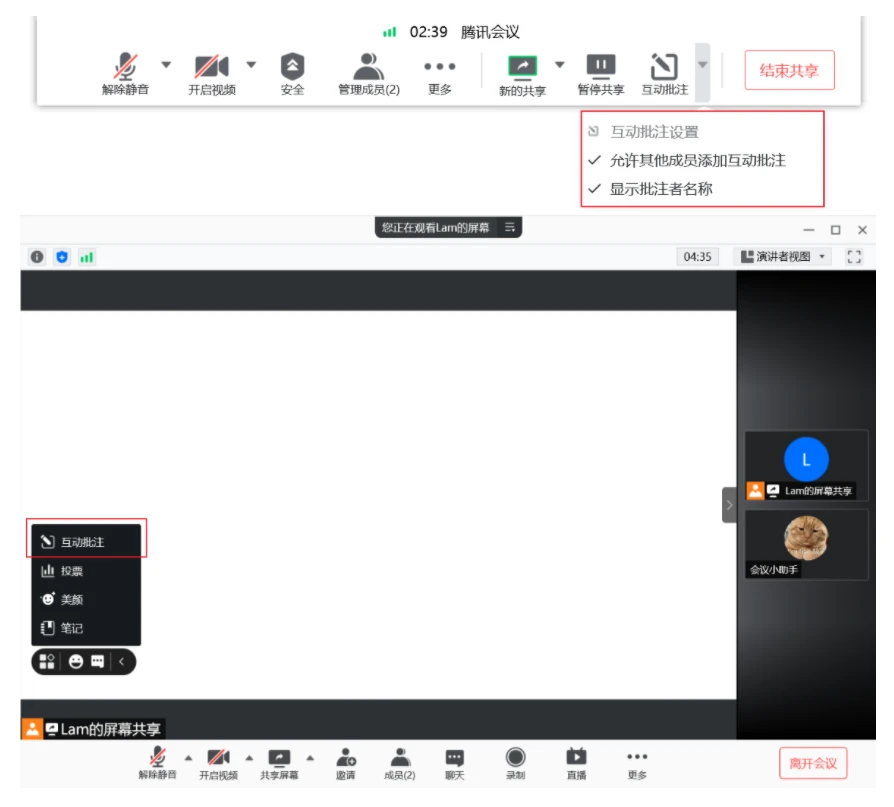
Task: Collapse the participant side panel arrow
Action: [729, 505]
